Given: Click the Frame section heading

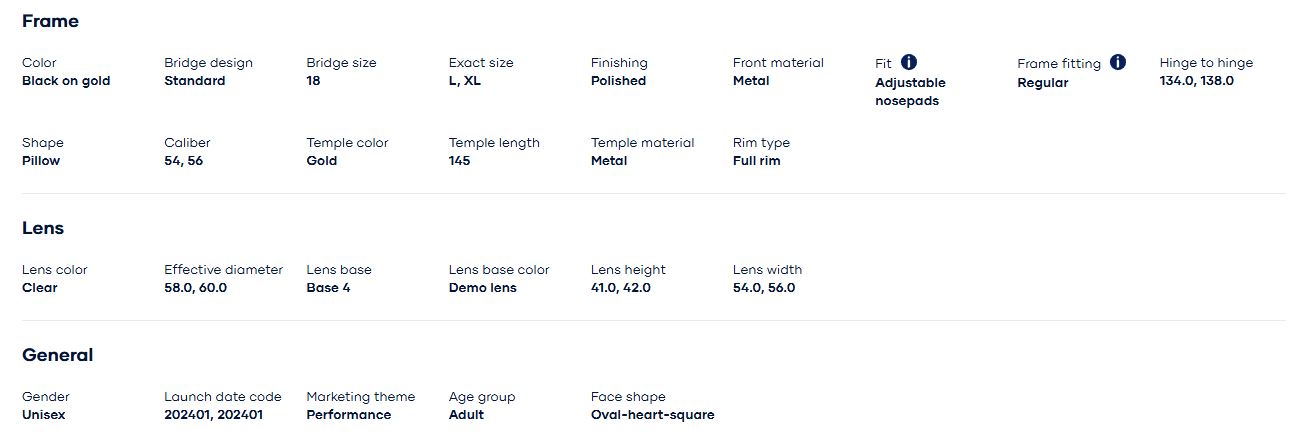Looking at the screenshot, I should pyautogui.click(x=50, y=21).
